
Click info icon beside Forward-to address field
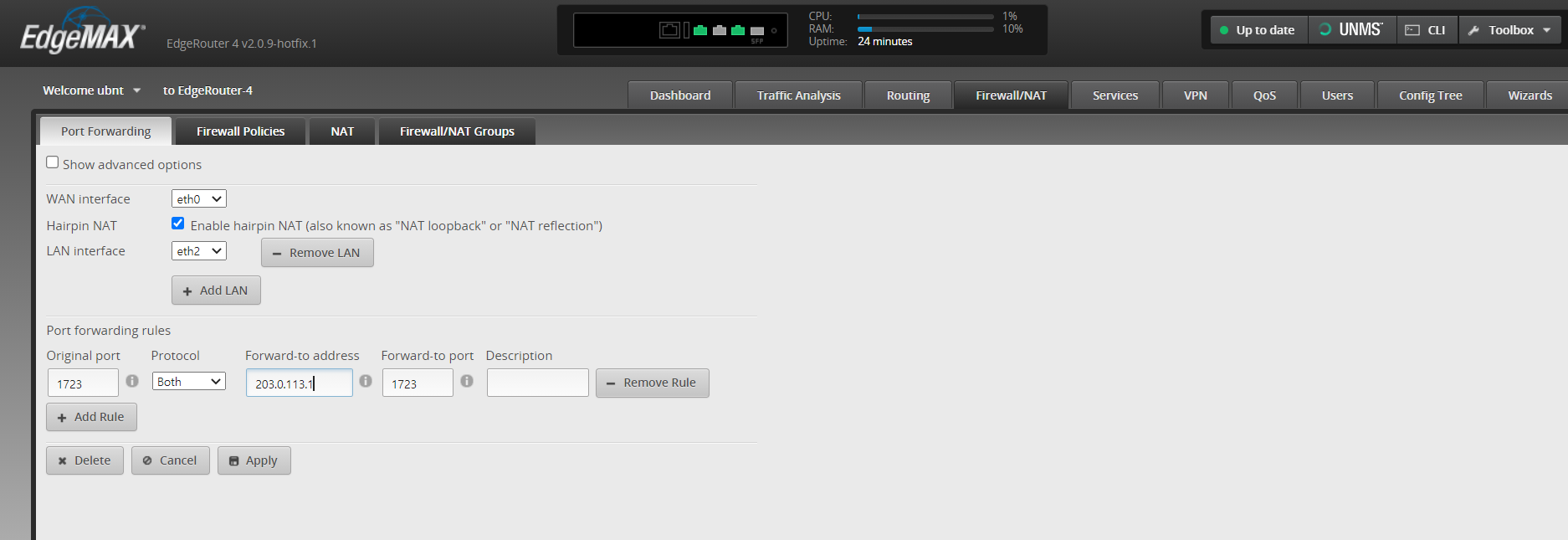pos(366,381)
